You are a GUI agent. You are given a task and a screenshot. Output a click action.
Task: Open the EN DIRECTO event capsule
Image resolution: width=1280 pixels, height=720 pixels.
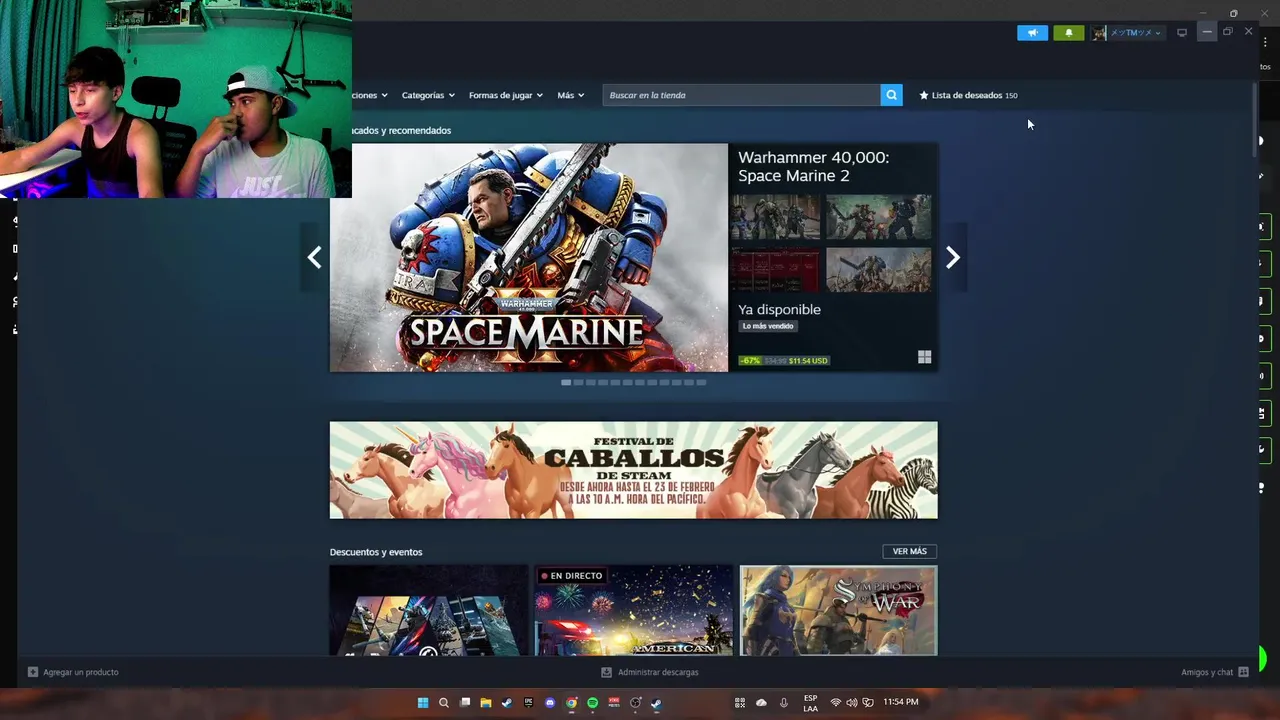pos(634,611)
